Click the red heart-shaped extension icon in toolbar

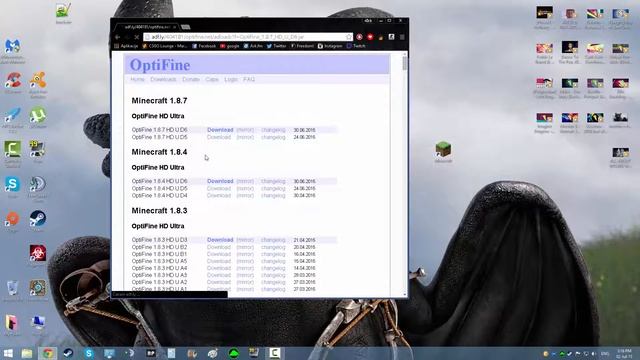point(370,37)
